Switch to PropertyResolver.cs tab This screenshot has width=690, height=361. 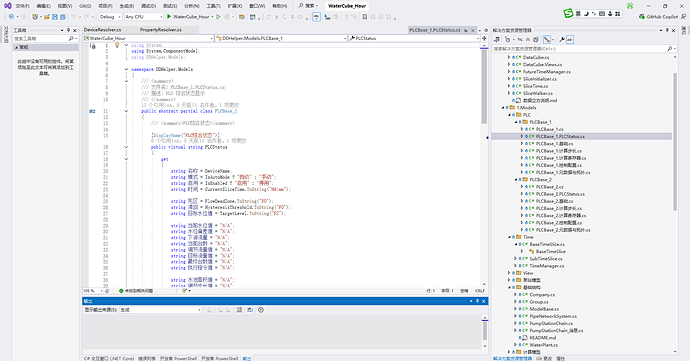161,30
